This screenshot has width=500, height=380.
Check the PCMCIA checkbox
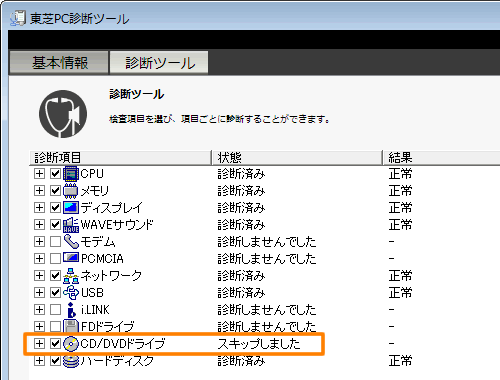55,258
